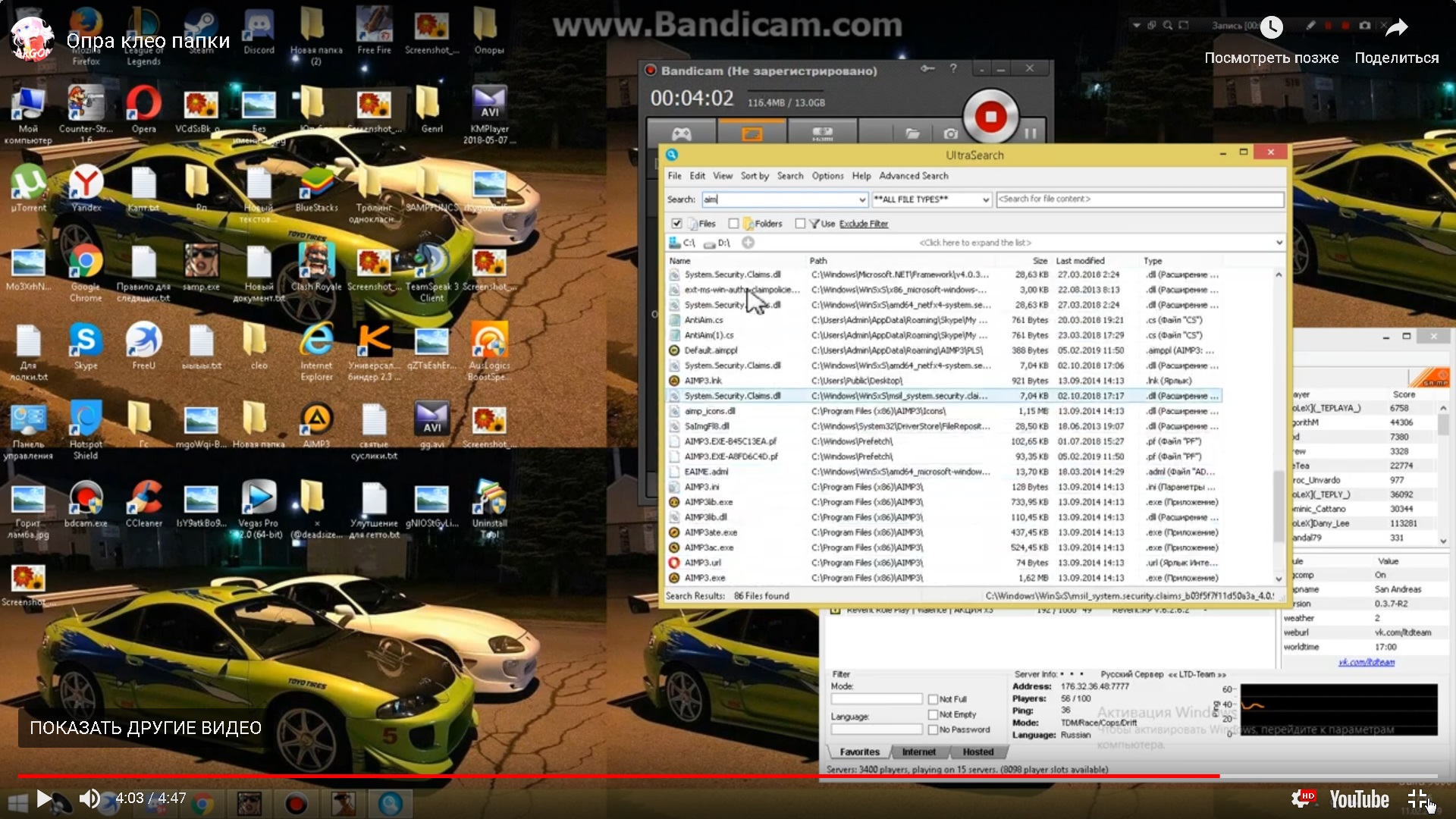
Task: Toggle the Folders checkbox in UltraSearch
Action: click(x=733, y=224)
